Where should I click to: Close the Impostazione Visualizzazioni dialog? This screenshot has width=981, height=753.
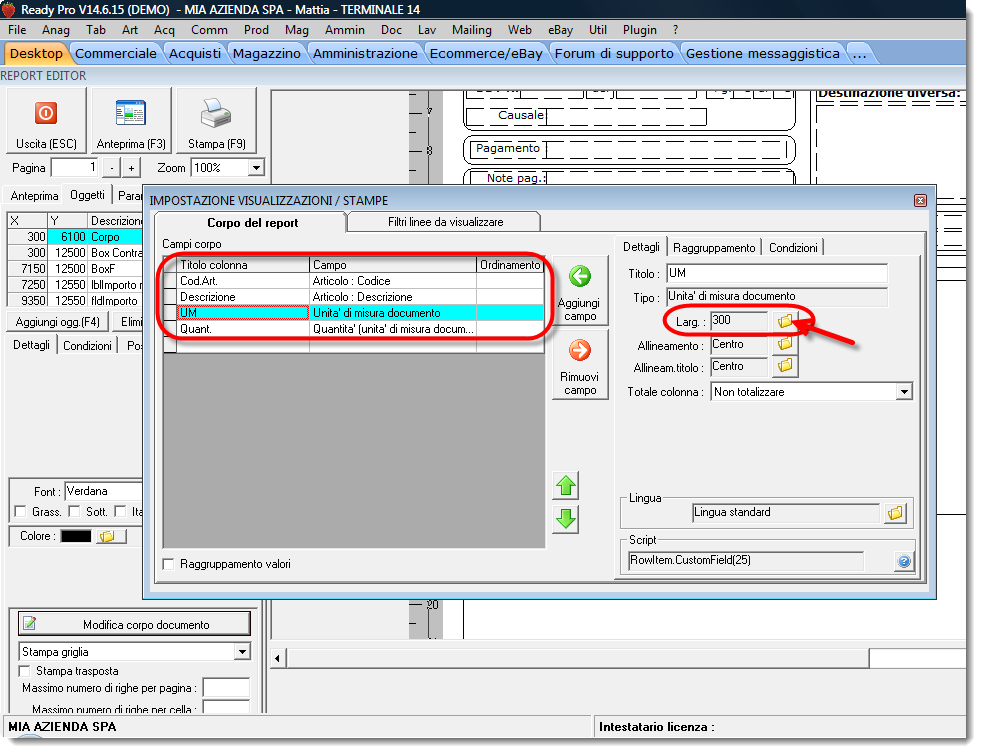pos(920,200)
